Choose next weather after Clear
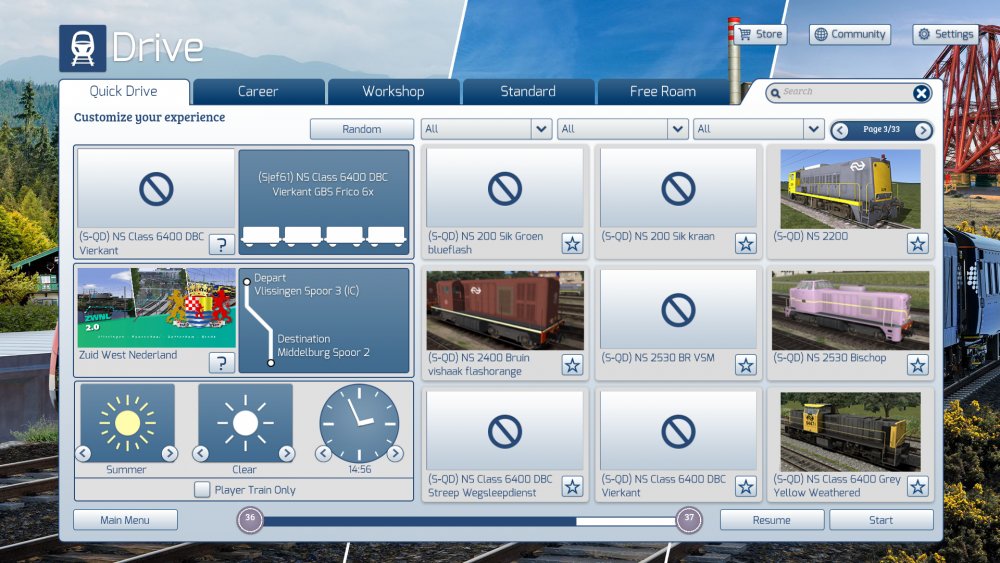Screen dimensions: 1000x563 point(286,453)
